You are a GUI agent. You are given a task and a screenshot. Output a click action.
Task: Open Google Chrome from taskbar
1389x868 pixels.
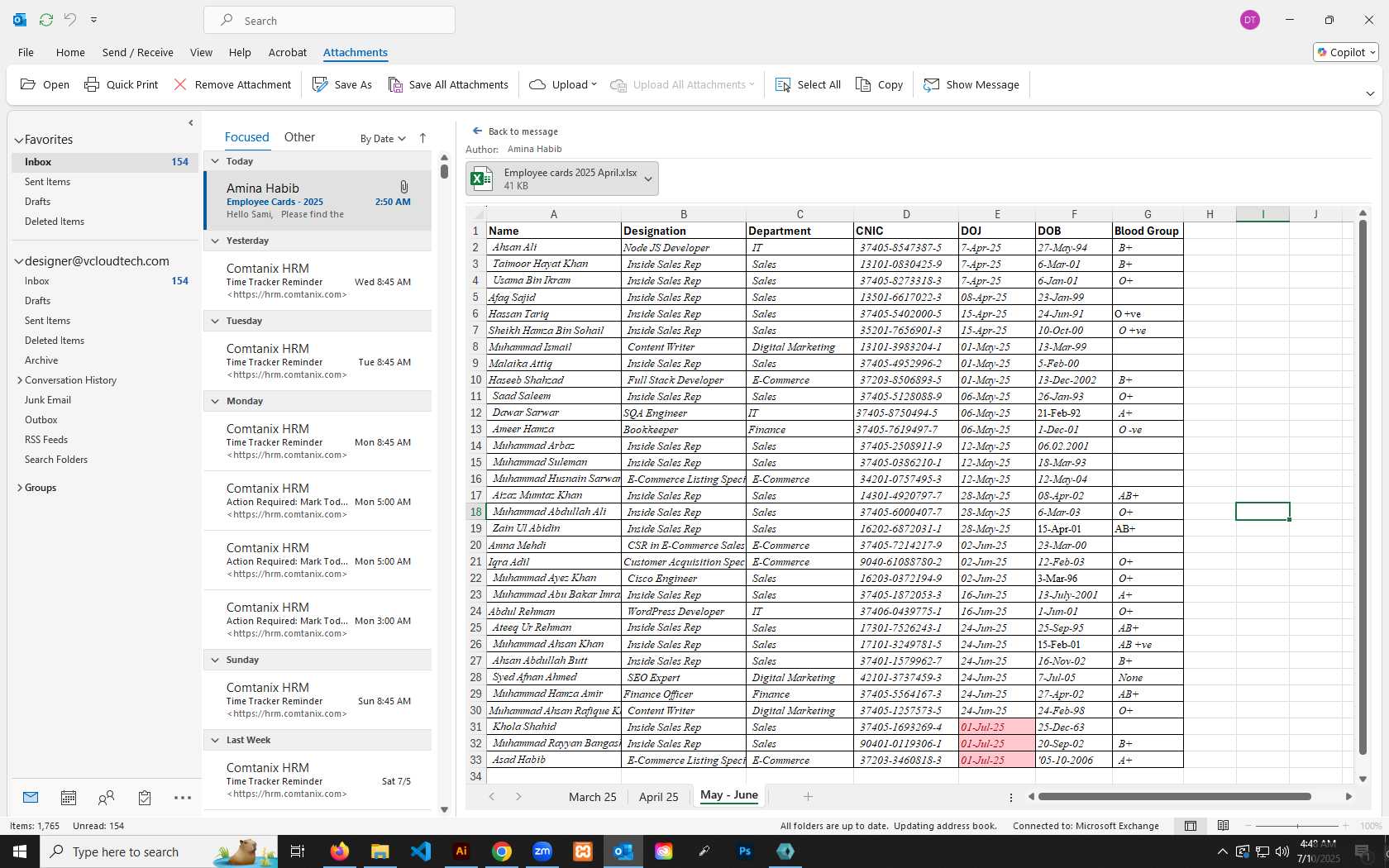click(x=502, y=851)
